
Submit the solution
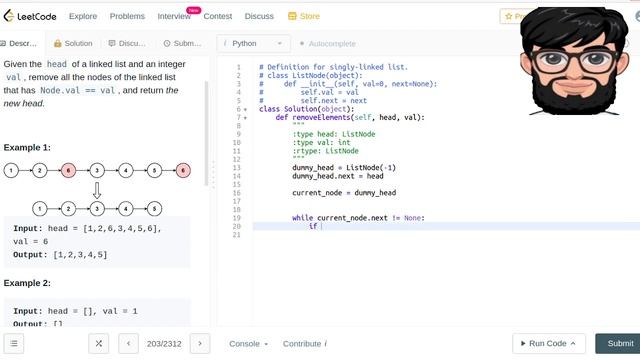coord(618,344)
